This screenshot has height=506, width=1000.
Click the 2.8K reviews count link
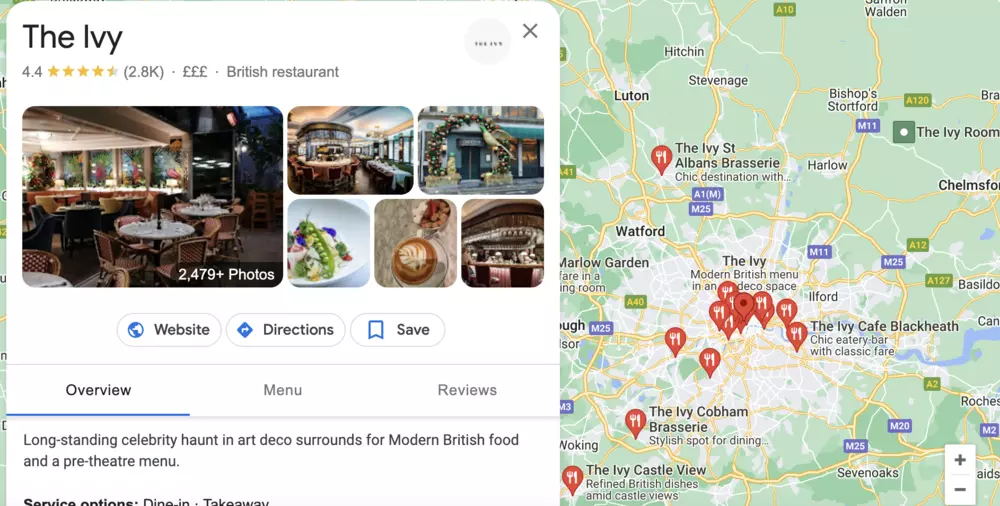click(x=143, y=72)
